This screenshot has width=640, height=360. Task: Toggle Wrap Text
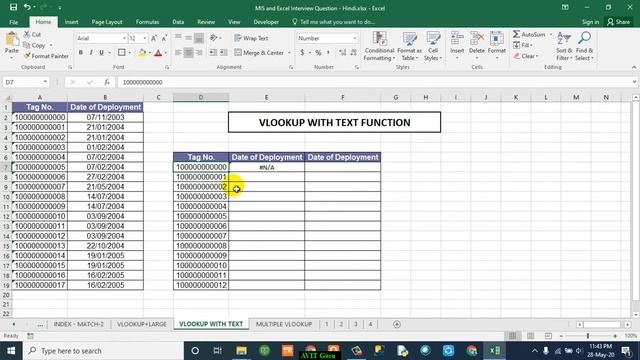pyautogui.click(x=251, y=38)
